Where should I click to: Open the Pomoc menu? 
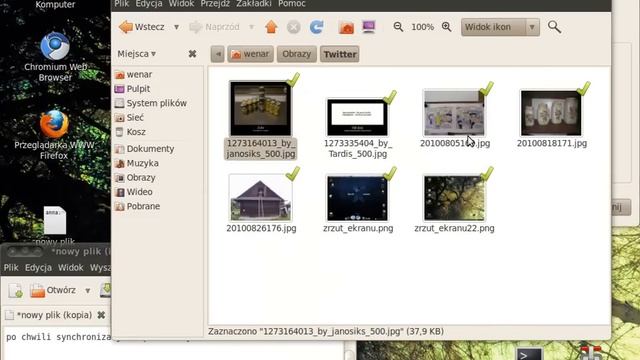point(292,4)
